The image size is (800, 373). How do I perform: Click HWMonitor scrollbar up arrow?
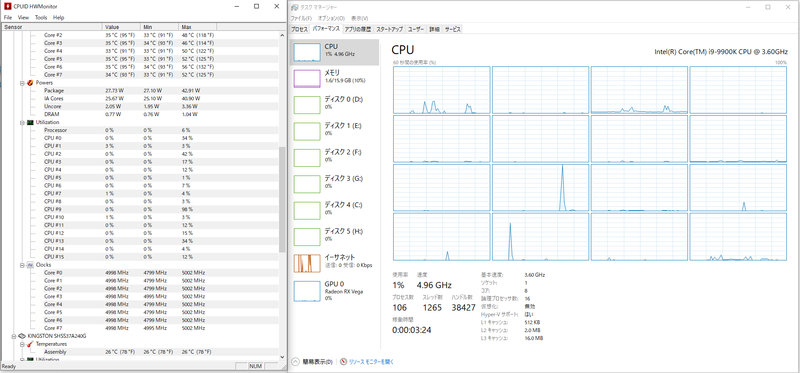tap(282, 35)
